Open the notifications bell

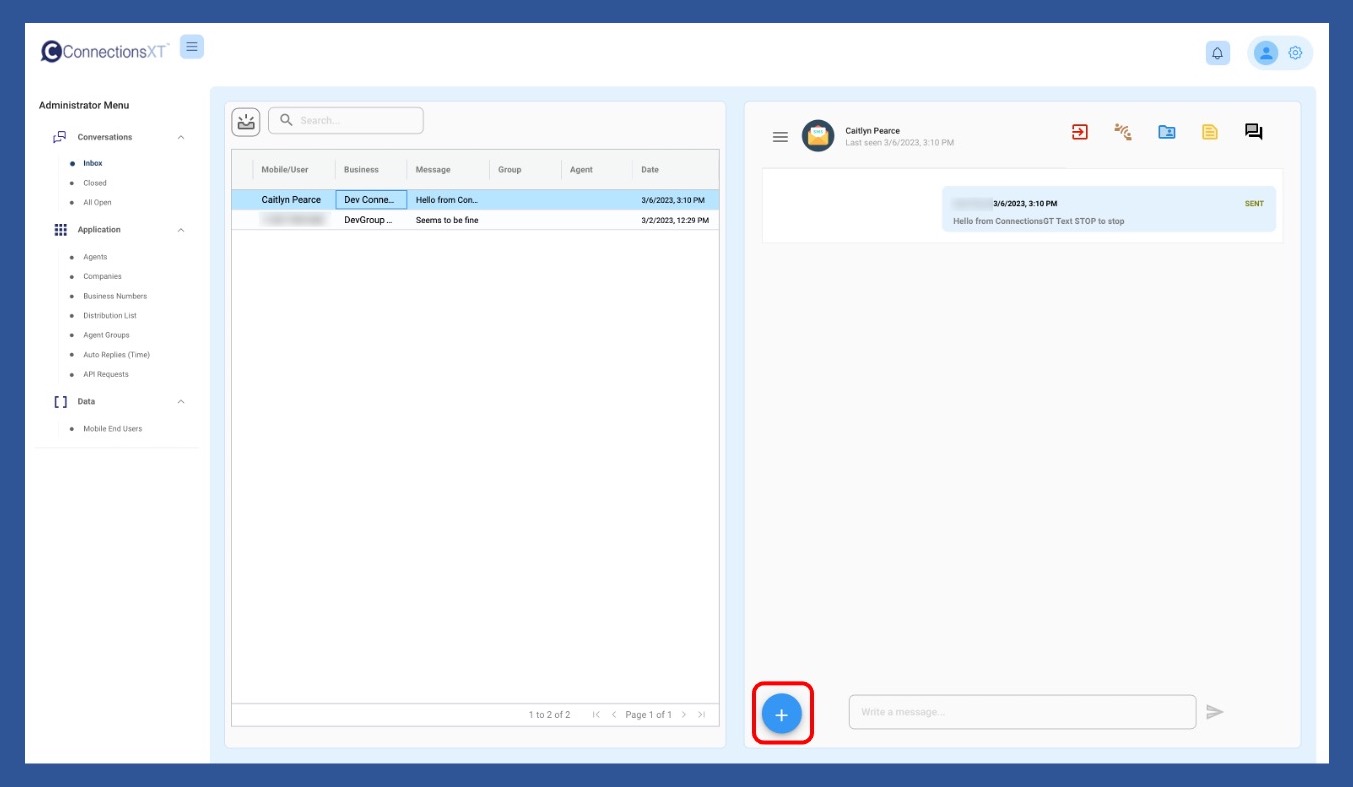coord(1217,53)
